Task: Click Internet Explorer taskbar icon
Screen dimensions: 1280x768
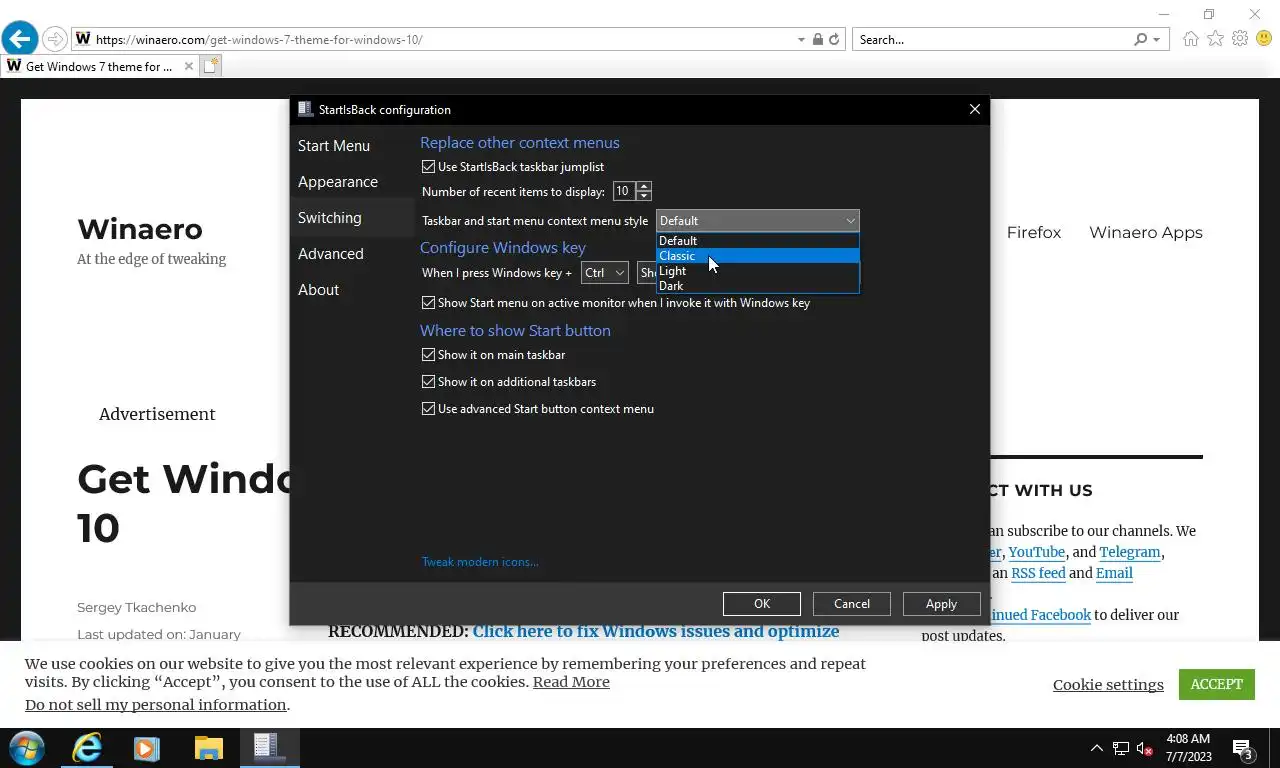Action: (x=87, y=748)
